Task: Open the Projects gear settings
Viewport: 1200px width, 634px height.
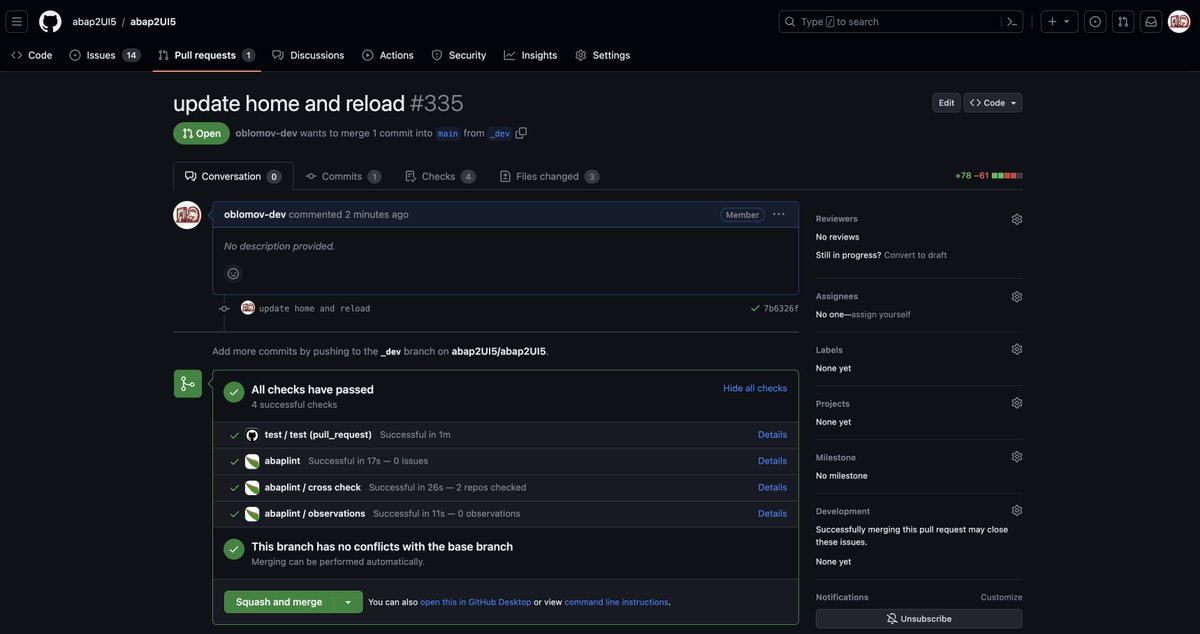Action: pyautogui.click(x=1017, y=403)
